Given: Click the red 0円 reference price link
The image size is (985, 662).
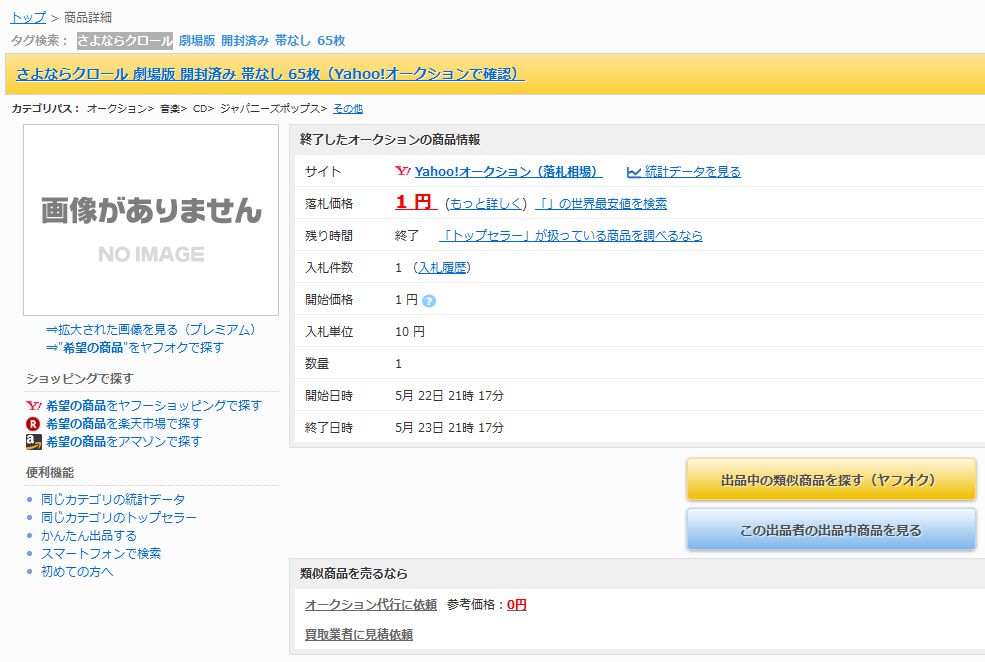Looking at the screenshot, I should pyautogui.click(x=516, y=605).
